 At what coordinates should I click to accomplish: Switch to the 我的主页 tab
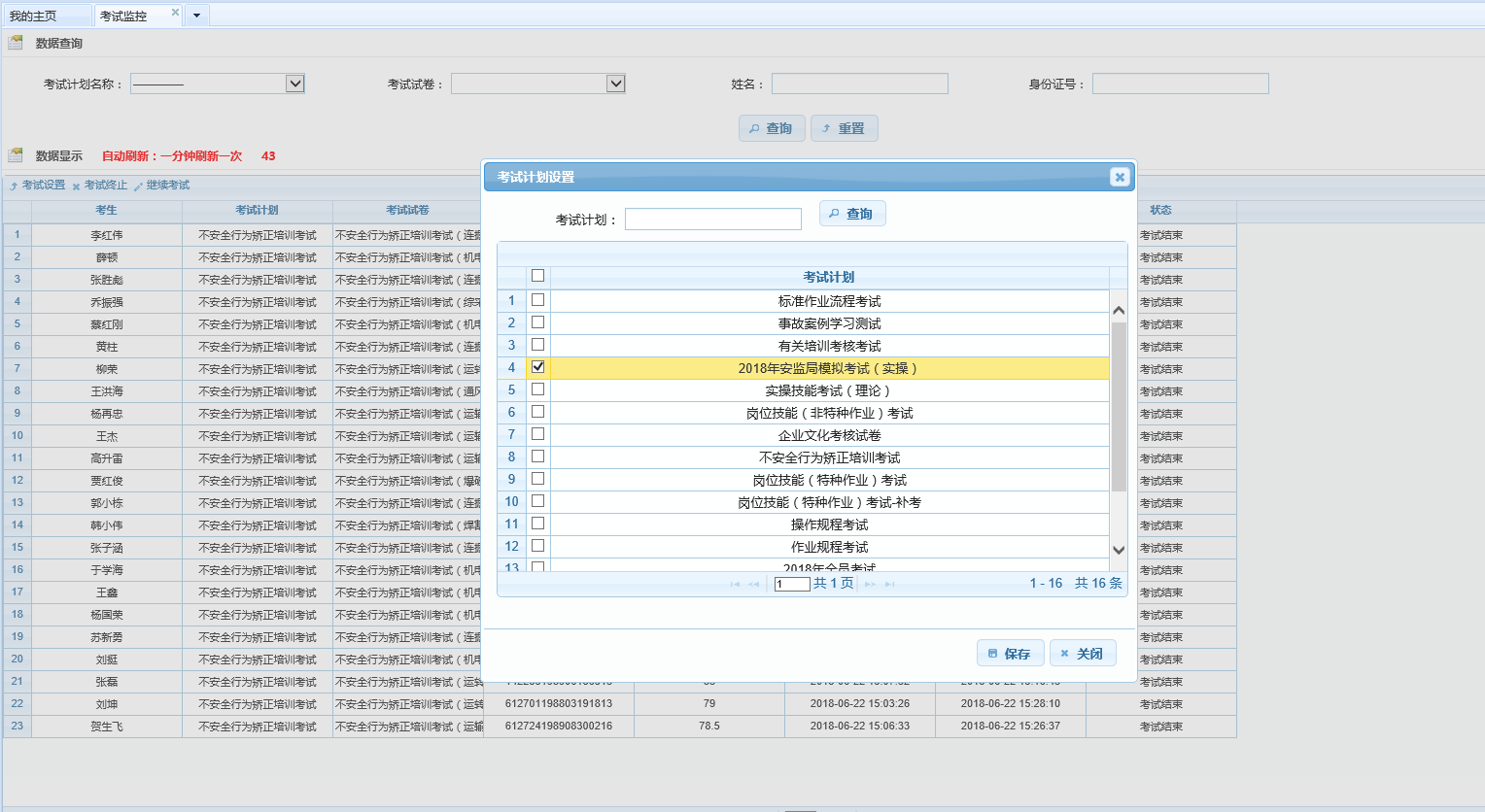point(33,16)
